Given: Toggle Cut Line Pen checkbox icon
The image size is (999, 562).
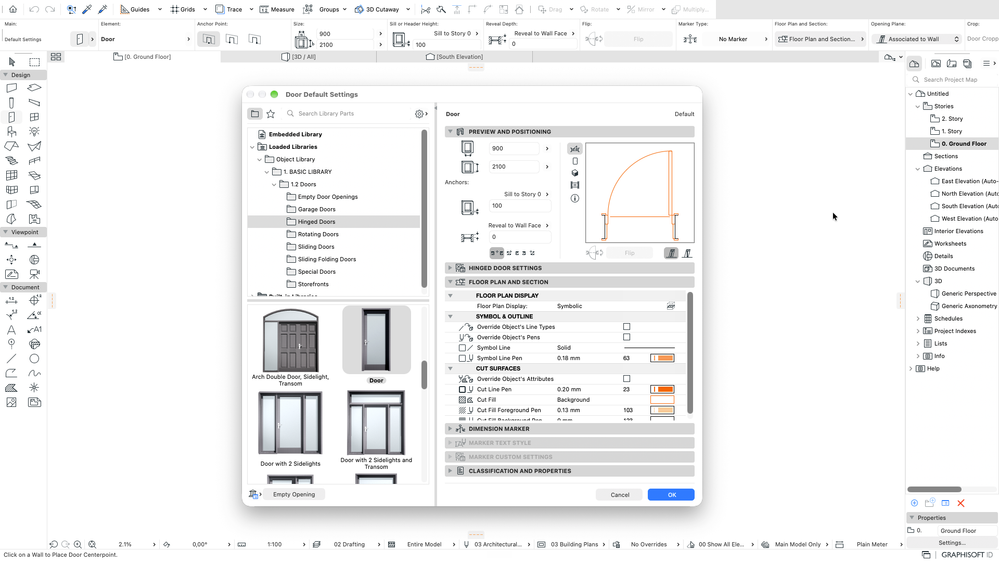Looking at the screenshot, I should coord(463,389).
